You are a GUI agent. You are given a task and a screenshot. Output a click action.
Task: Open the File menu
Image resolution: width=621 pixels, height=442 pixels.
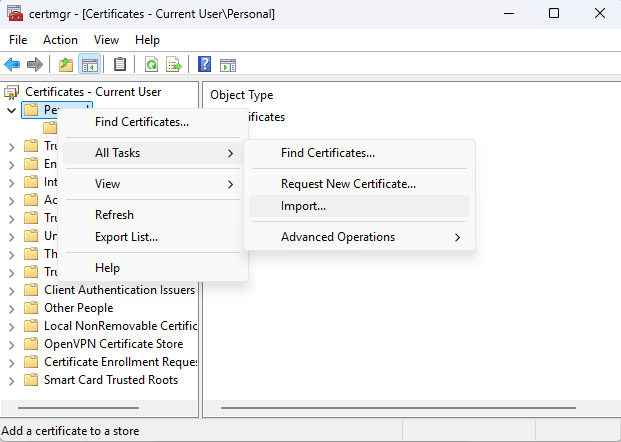coord(18,40)
